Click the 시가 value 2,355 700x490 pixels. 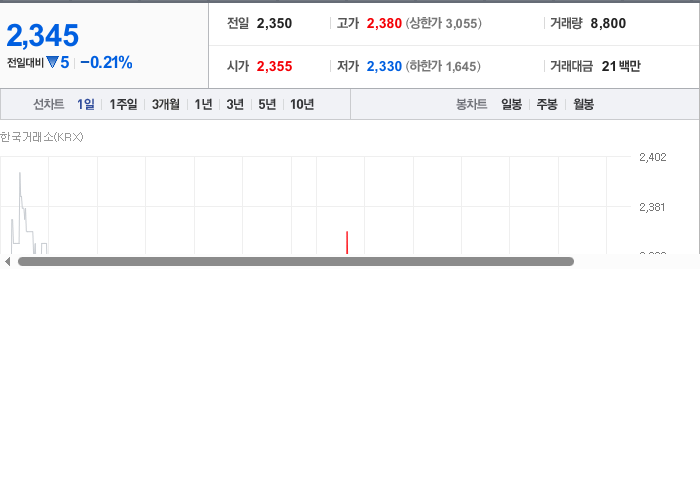click(274, 66)
